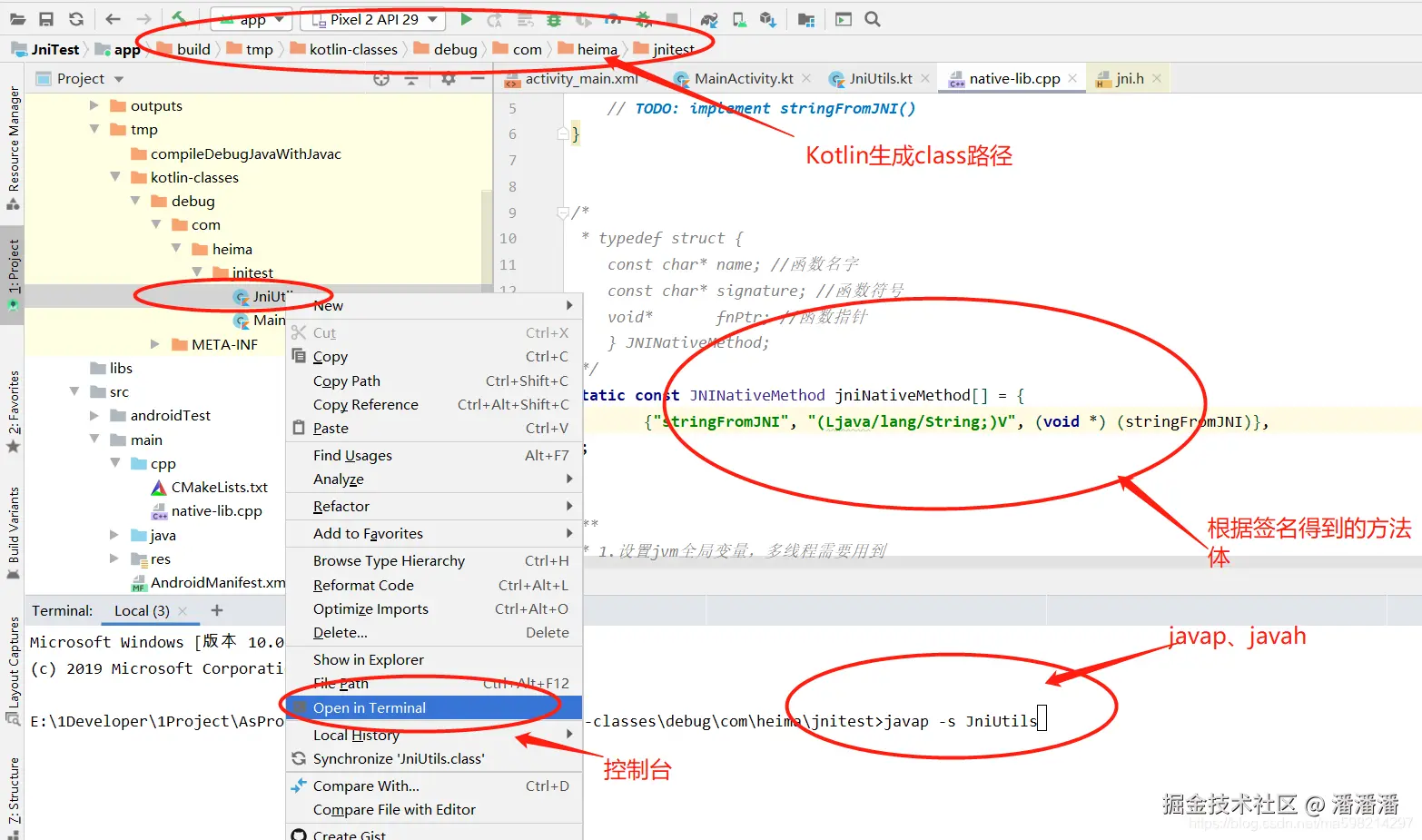Image resolution: width=1422 pixels, height=840 pixels.
Task: Navigate back with the left arrow icon
Action: [113, 19]
